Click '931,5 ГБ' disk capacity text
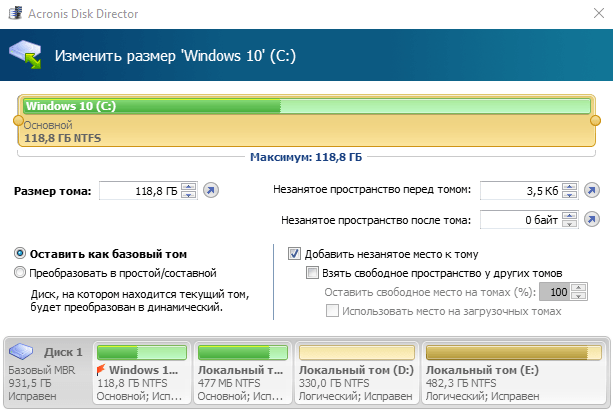 (x=30, y=383)
